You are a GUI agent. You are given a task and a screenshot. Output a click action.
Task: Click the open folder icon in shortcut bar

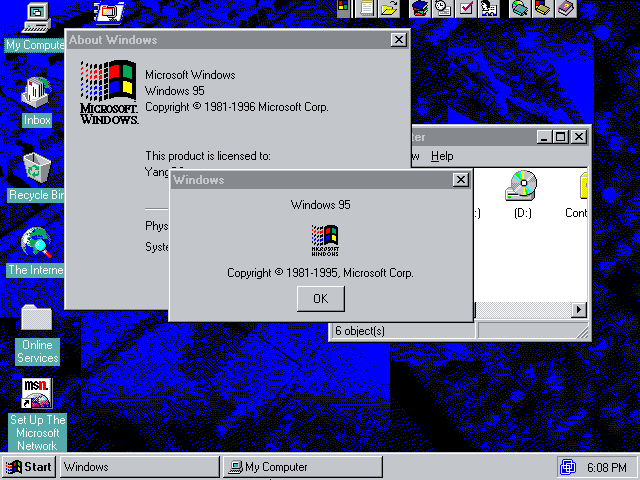(x=389, y=8)
